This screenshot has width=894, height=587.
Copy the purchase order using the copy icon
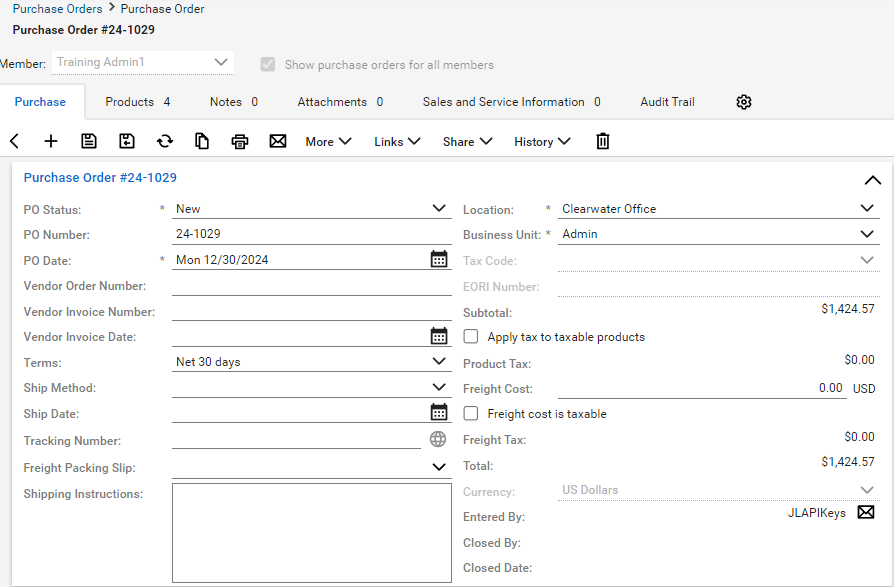pos(202,141)
